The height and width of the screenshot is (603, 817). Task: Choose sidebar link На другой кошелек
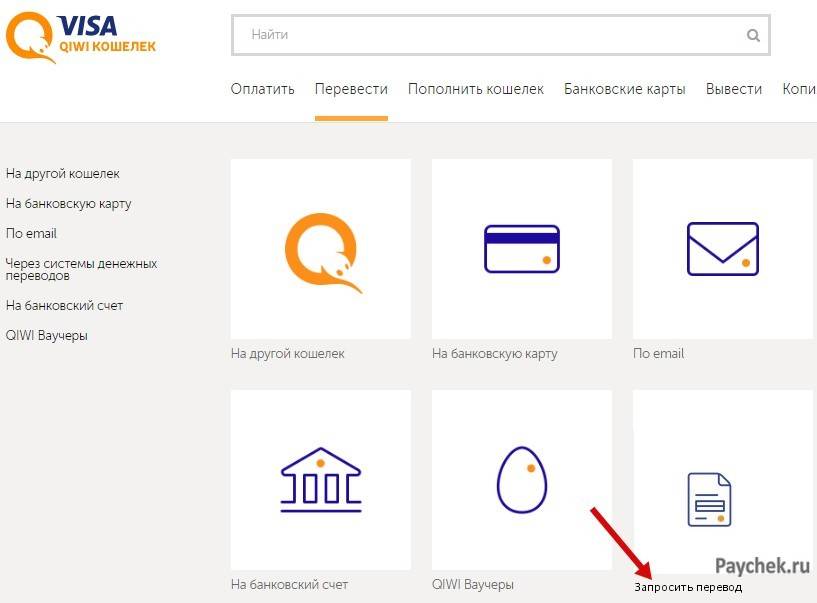click(63, 174)
